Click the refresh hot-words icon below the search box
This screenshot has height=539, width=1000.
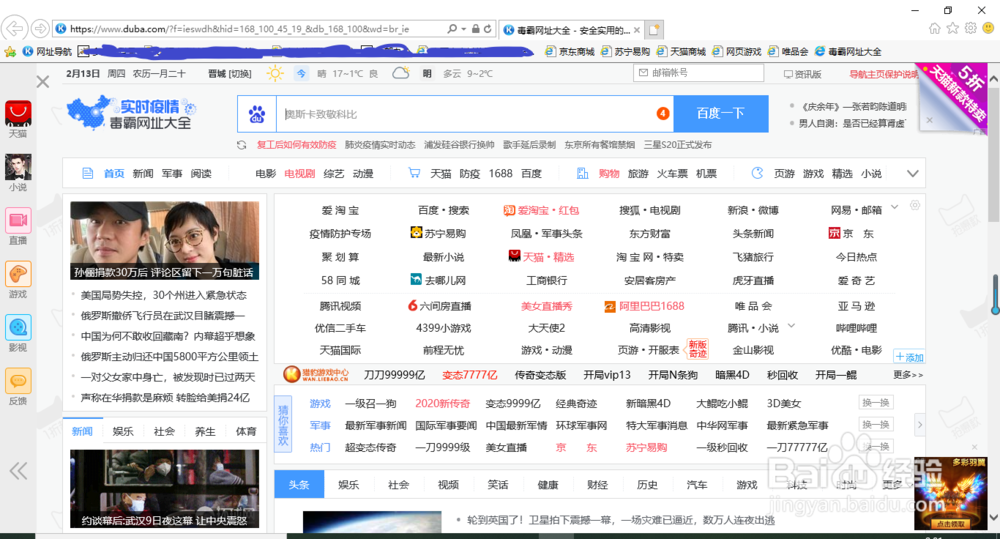241,145
